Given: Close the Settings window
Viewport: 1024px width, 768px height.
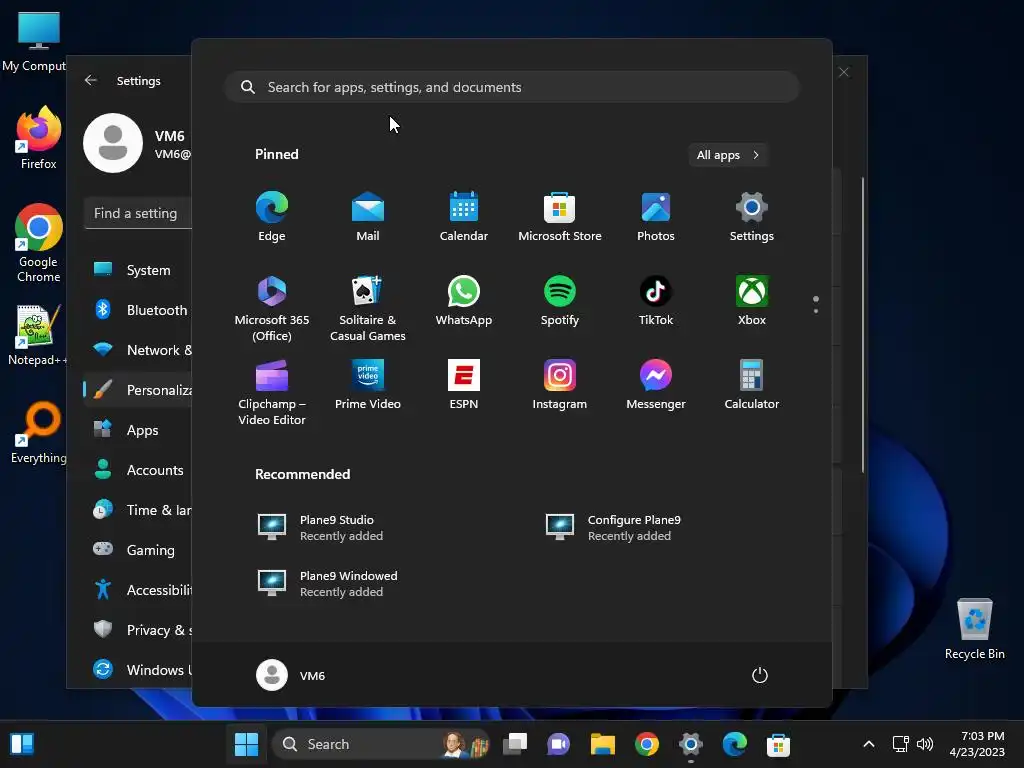Looking at the screenshot, I should (x=844, y=72).
